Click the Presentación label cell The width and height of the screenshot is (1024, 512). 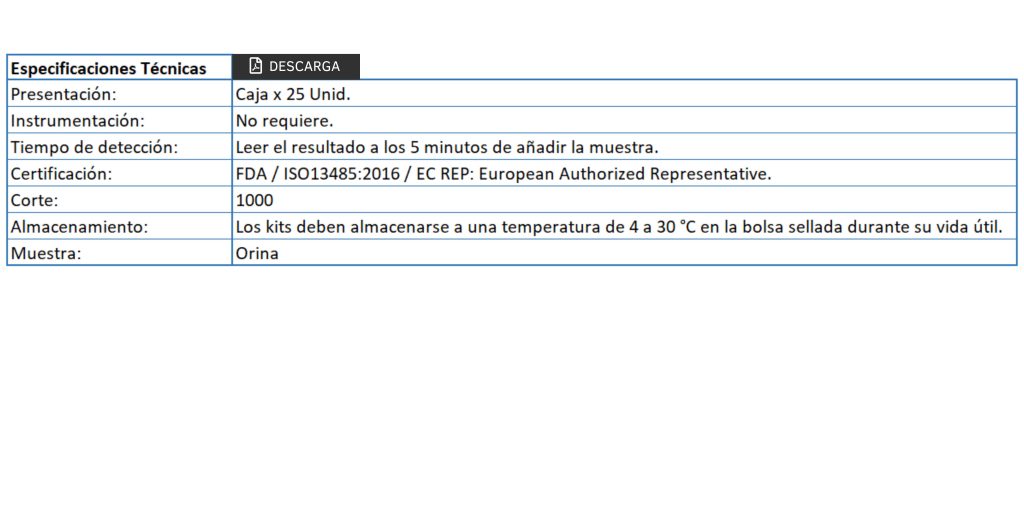point(120,94)
